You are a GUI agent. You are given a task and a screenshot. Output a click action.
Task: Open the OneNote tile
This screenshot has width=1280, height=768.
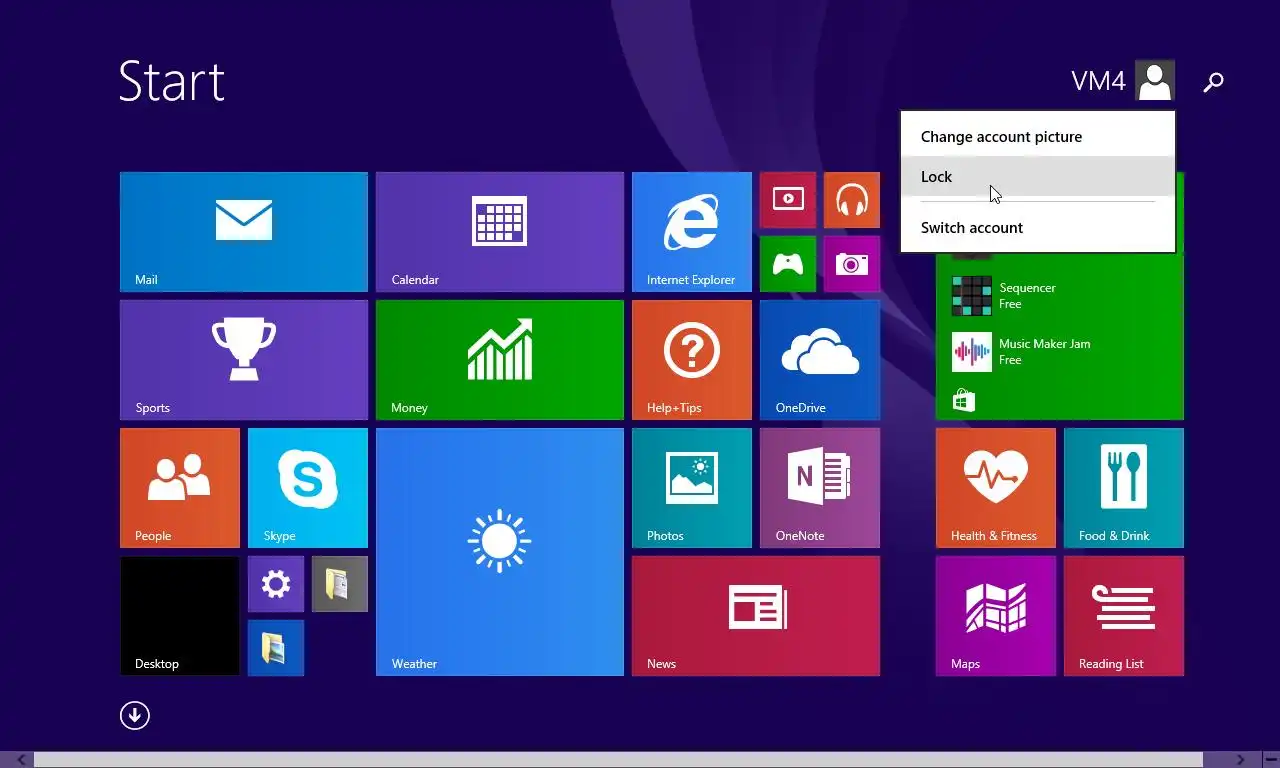(820, 488)
